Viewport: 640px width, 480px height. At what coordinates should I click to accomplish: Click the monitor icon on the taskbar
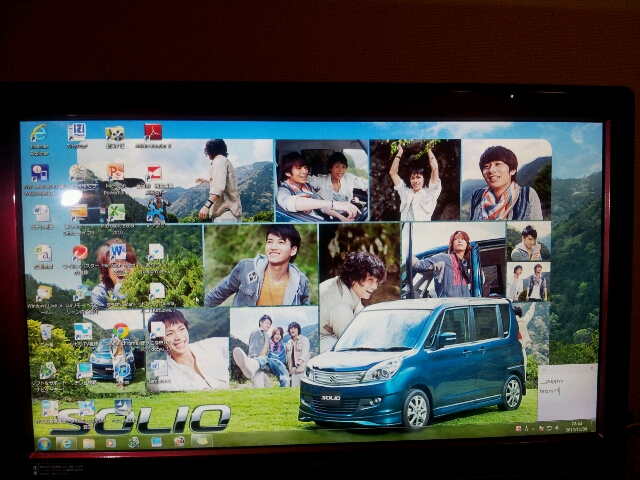click(156, 442)
